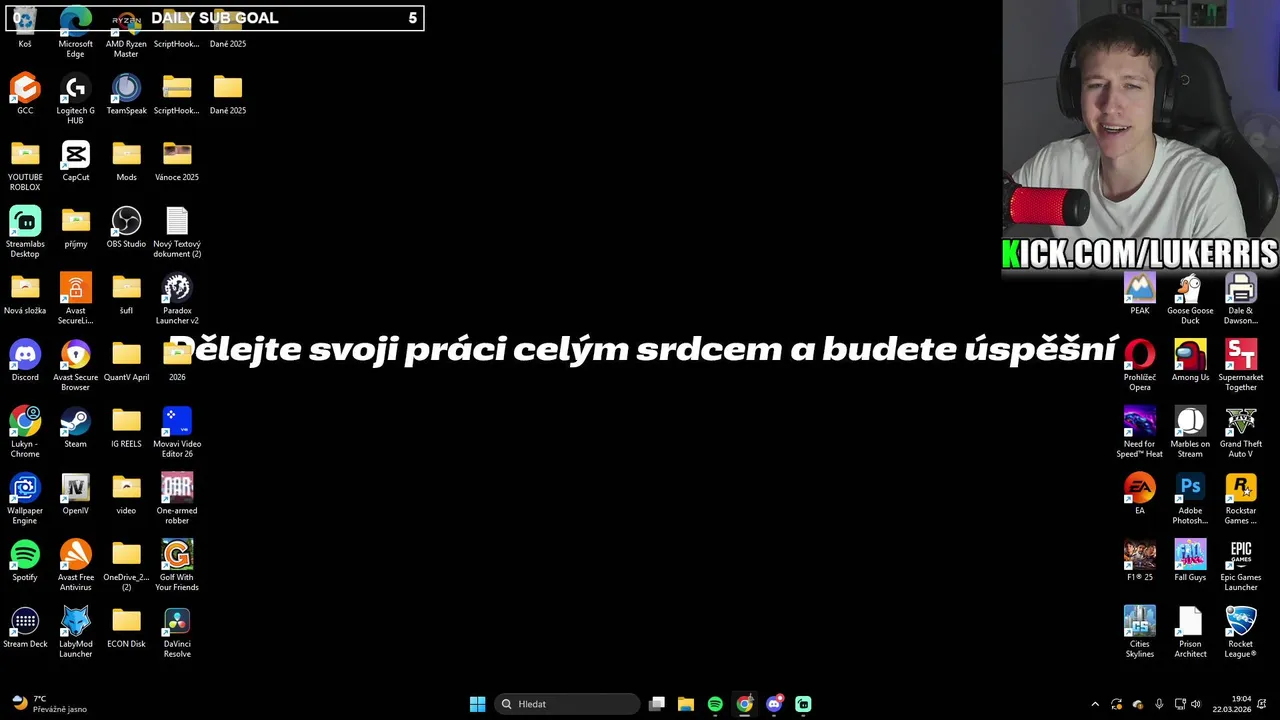
Task: Select the Mods folder
Action: [126, 160]
